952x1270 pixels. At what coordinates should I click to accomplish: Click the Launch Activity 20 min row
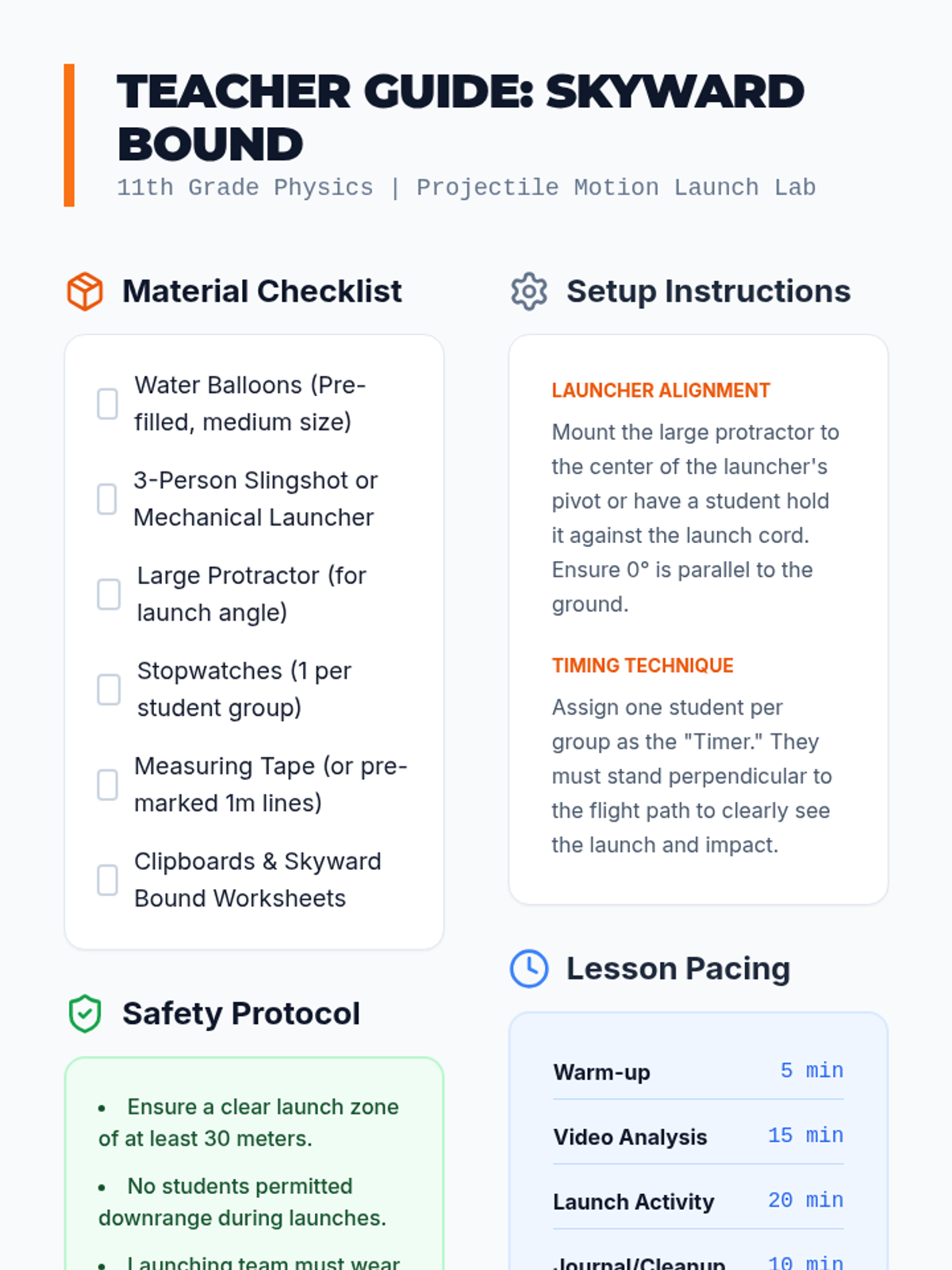point(698,1202)
